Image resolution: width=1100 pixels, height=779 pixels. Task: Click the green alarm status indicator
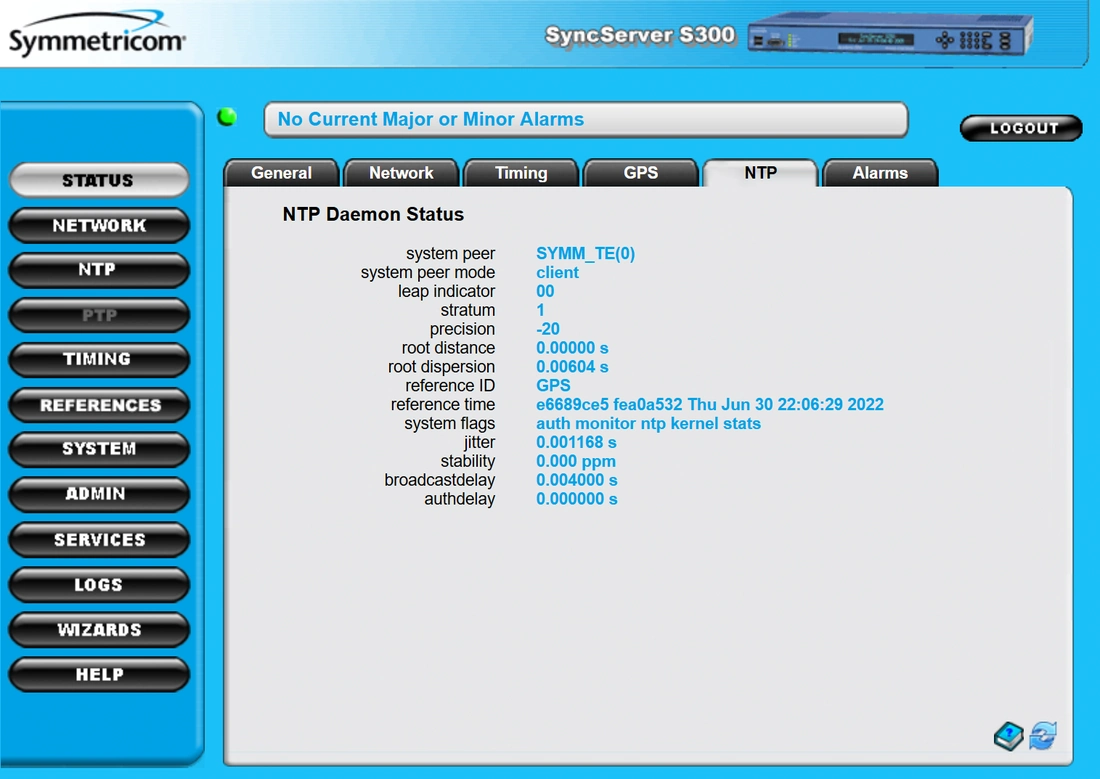(227, 116)
